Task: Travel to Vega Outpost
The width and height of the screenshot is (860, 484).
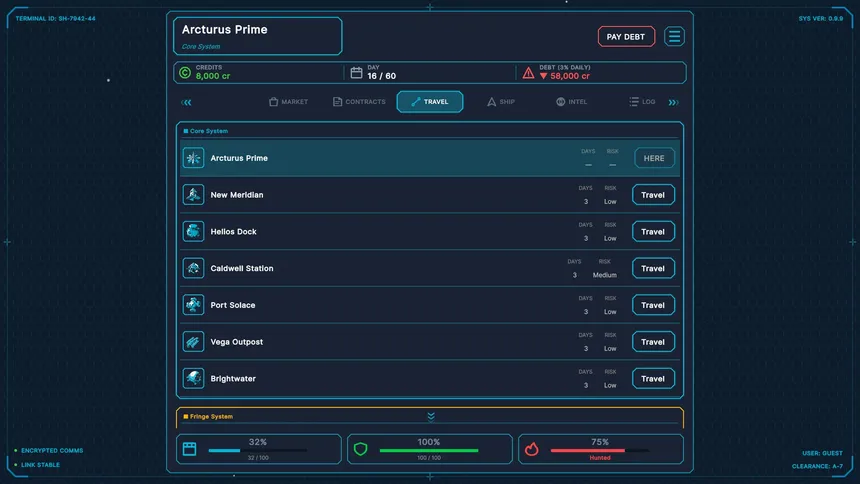Action: tap(653, 342)
